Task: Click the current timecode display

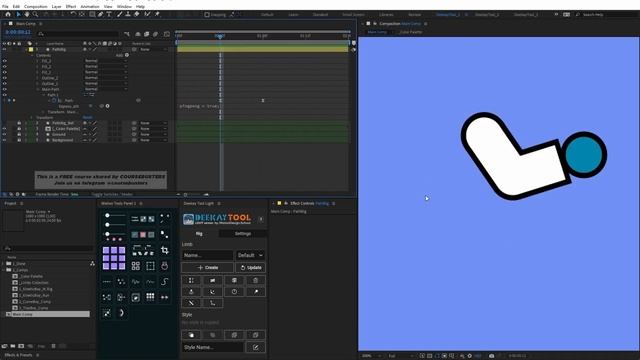Action: (x=18, y=32)
